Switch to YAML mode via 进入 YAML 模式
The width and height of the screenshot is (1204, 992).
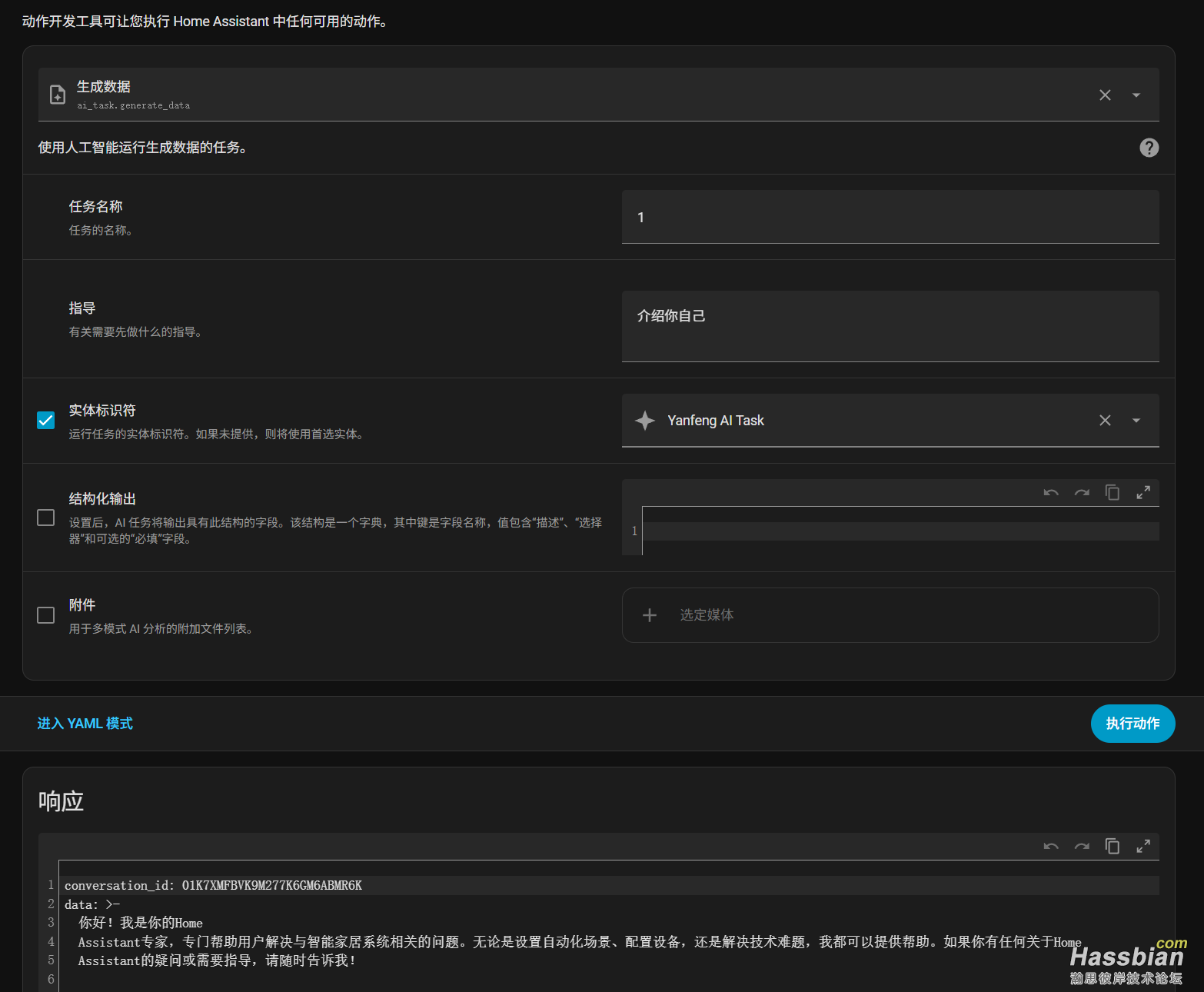point(85,724)
